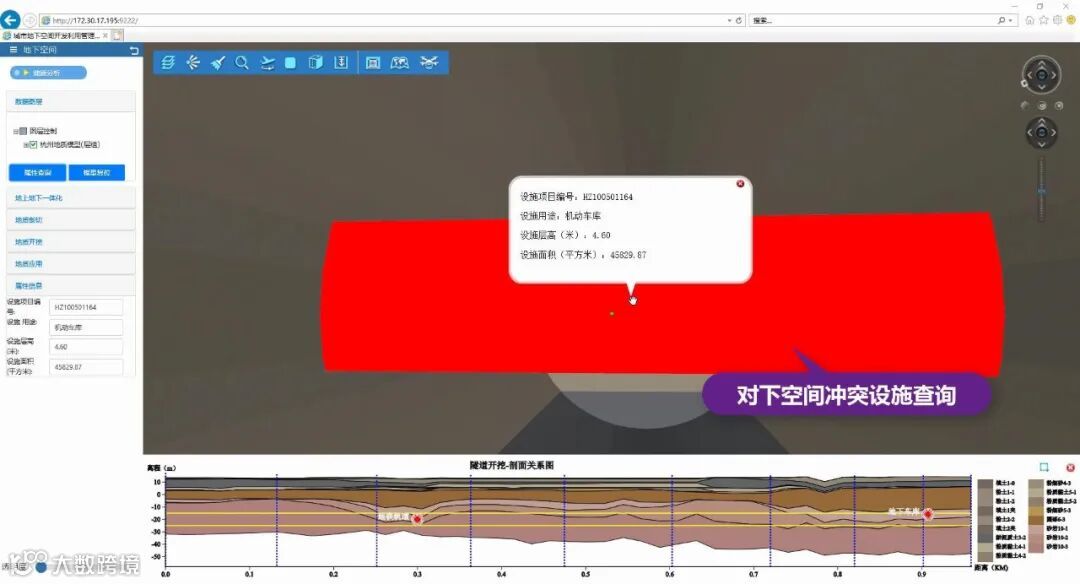The height and width of the screenshot is (584, 1080).
Task: Click the solid square toolbar icon
Action: (x=291, y=63)
